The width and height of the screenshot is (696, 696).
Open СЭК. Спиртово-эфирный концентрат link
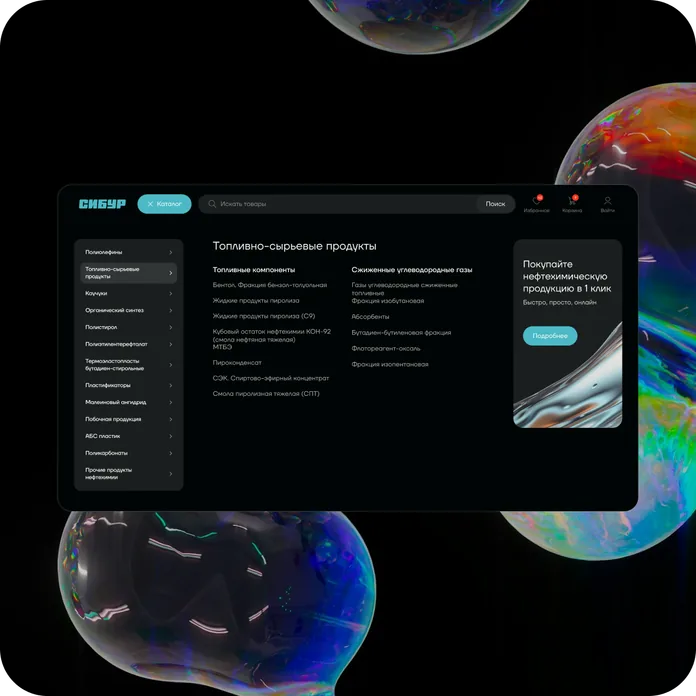point(271,378)
